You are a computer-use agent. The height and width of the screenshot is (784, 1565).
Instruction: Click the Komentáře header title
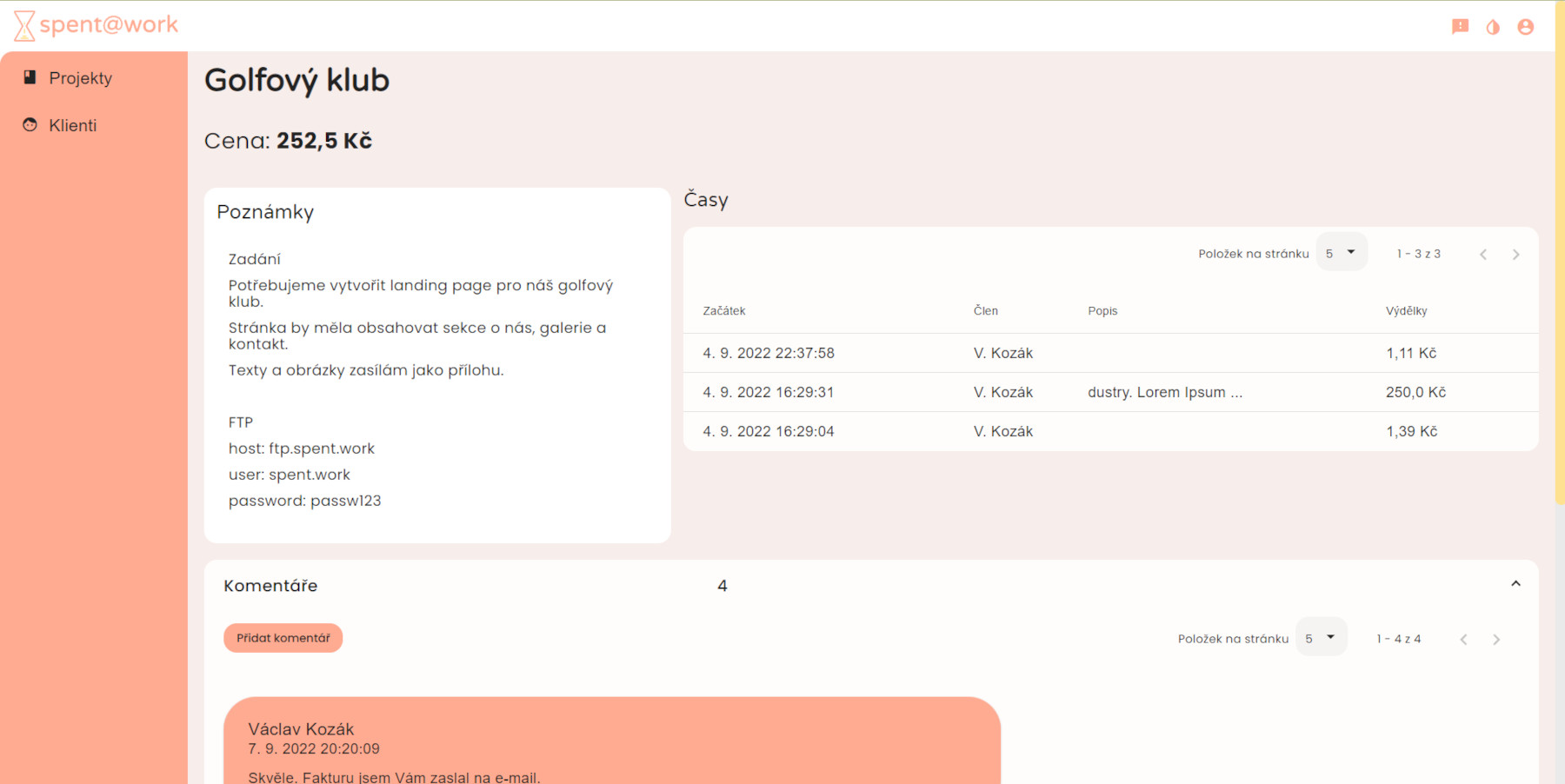pyautogui.click(x=270, y=586)
